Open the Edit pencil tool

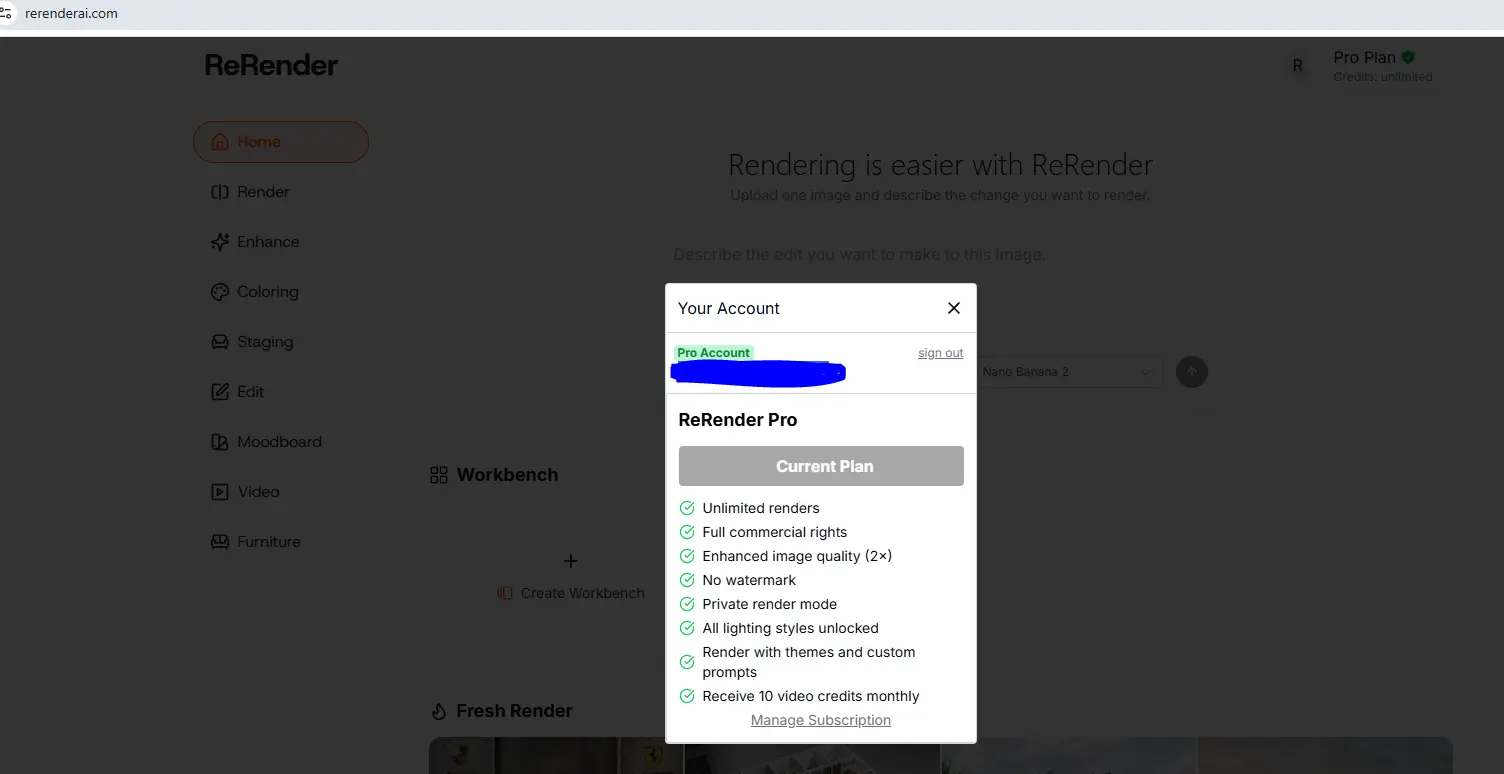pyautogui.click(x=238, y=392)
